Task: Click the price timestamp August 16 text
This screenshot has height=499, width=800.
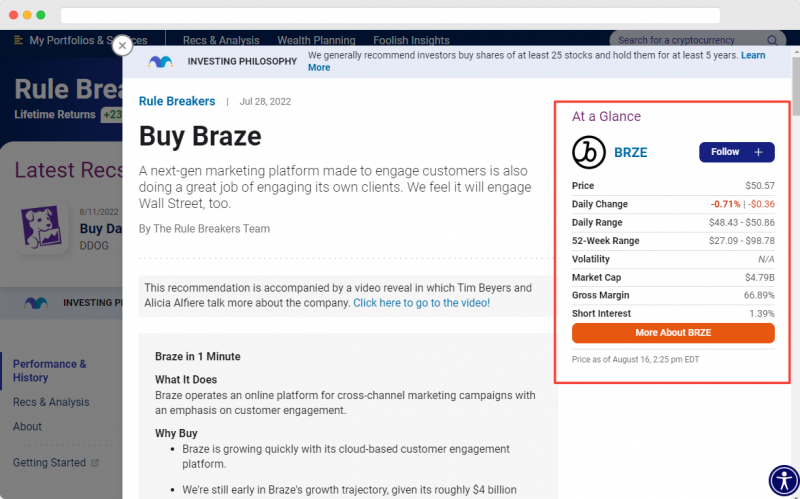Action: pyautogui.click(x=635, y=359)
